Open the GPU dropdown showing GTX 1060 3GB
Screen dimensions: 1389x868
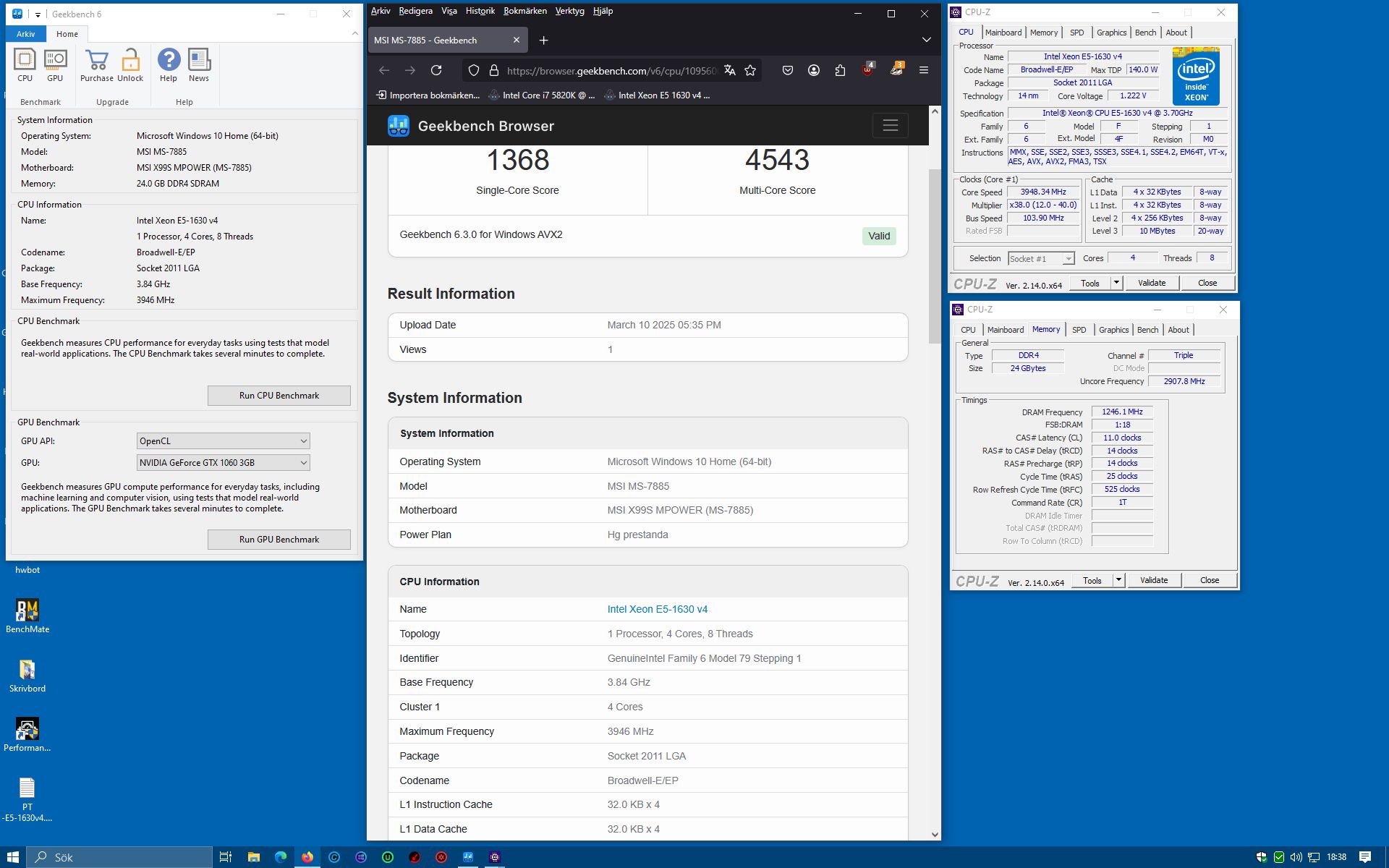click(224, 462)
